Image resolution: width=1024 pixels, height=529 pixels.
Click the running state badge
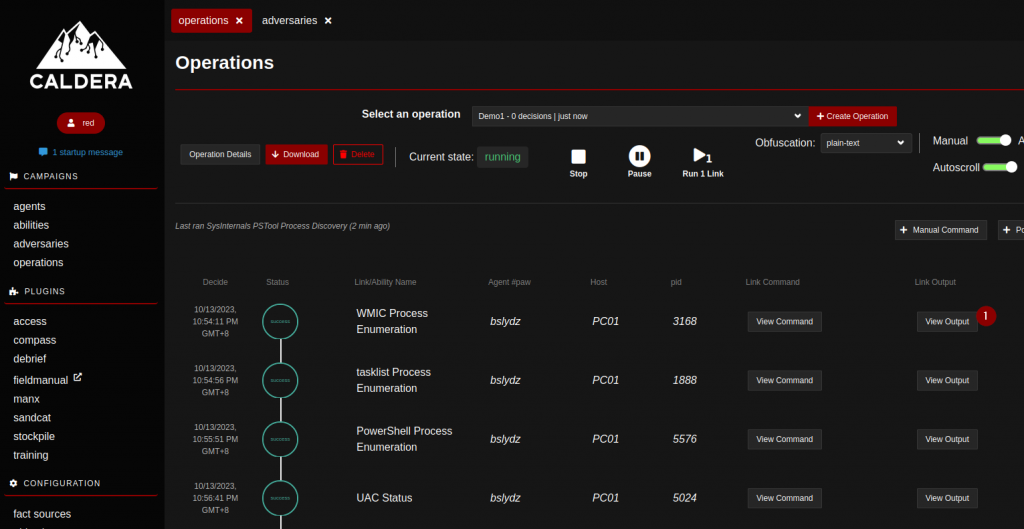pyautogui.click(x=502, y=157)
